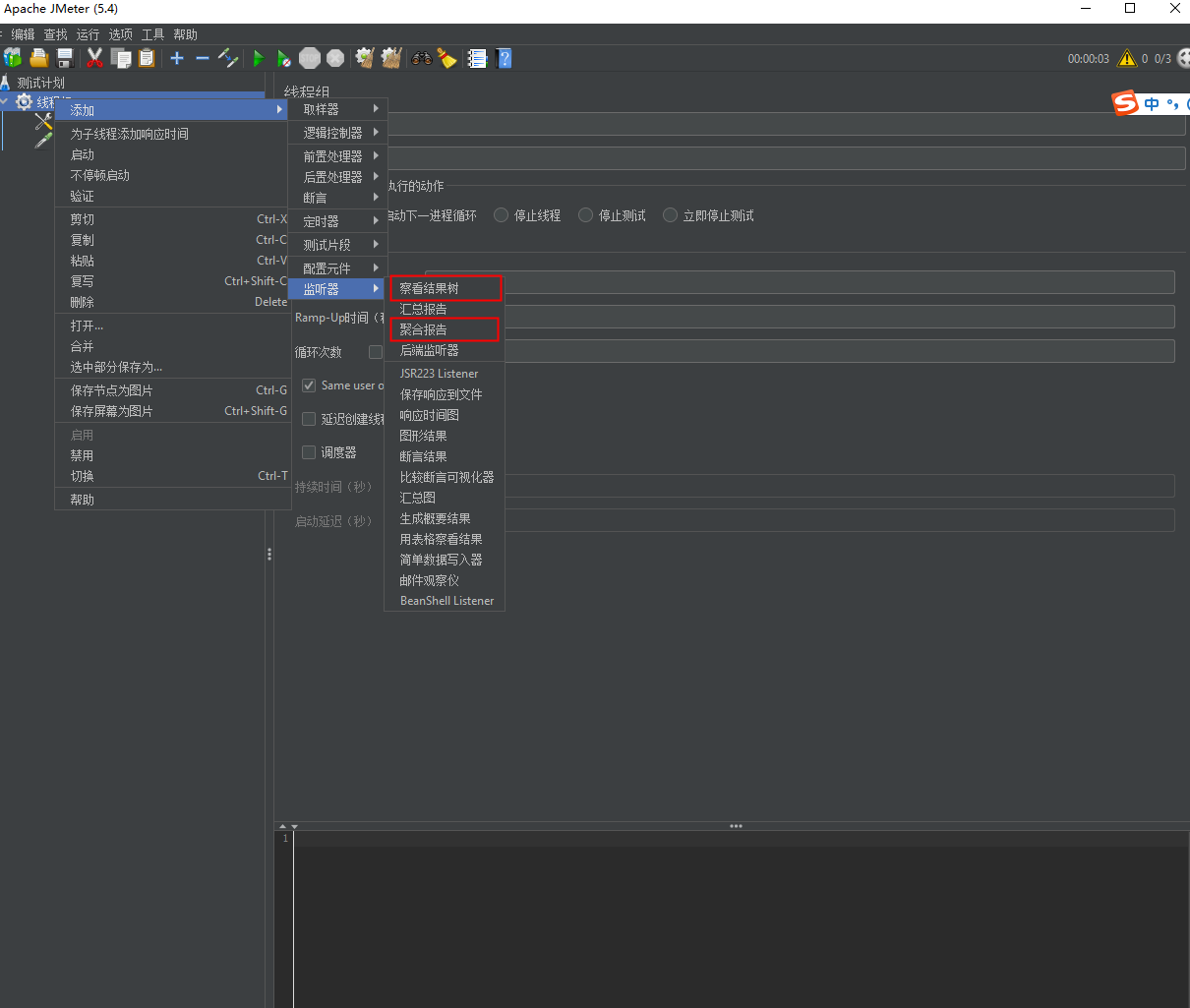The width and height of the screenshot is (1190, 1008).
Task: Save the test plan with floppy icon
Action: pos(65,58)
